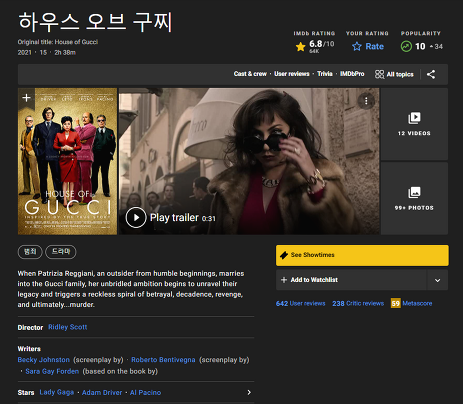
Task: Open Lady Gaga's page
Action: coord(57,392)
